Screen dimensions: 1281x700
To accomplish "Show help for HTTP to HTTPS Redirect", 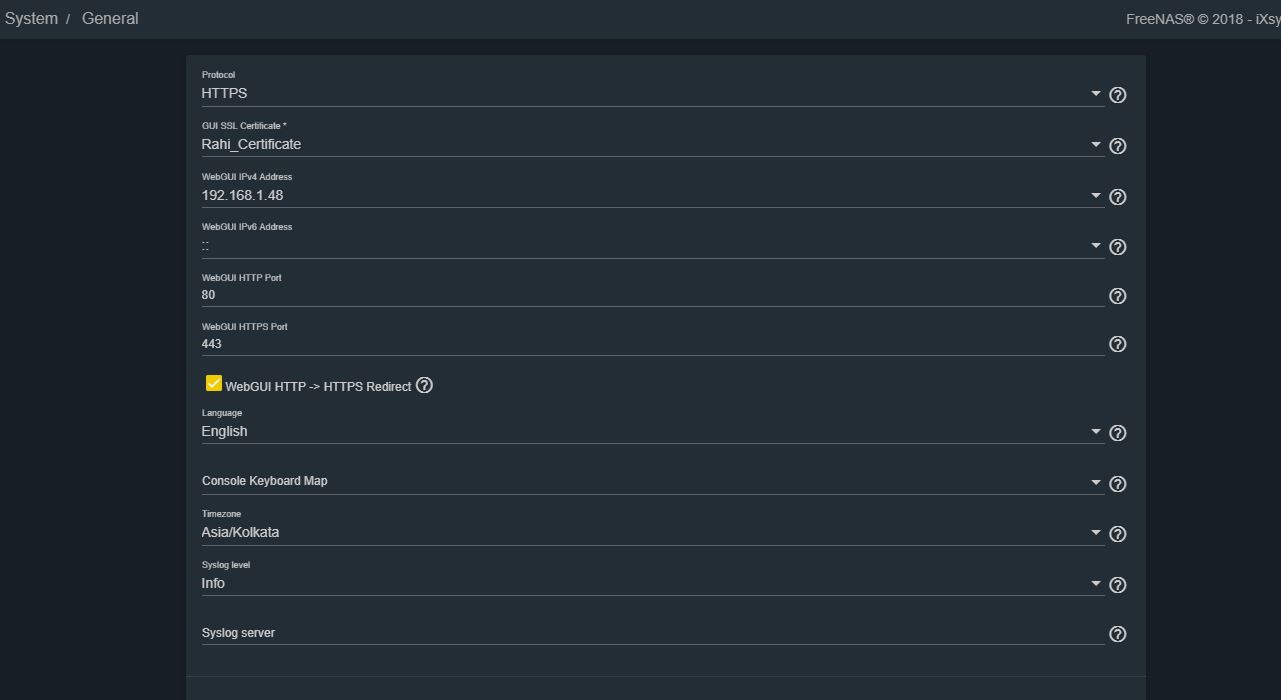I will [424, 385].
